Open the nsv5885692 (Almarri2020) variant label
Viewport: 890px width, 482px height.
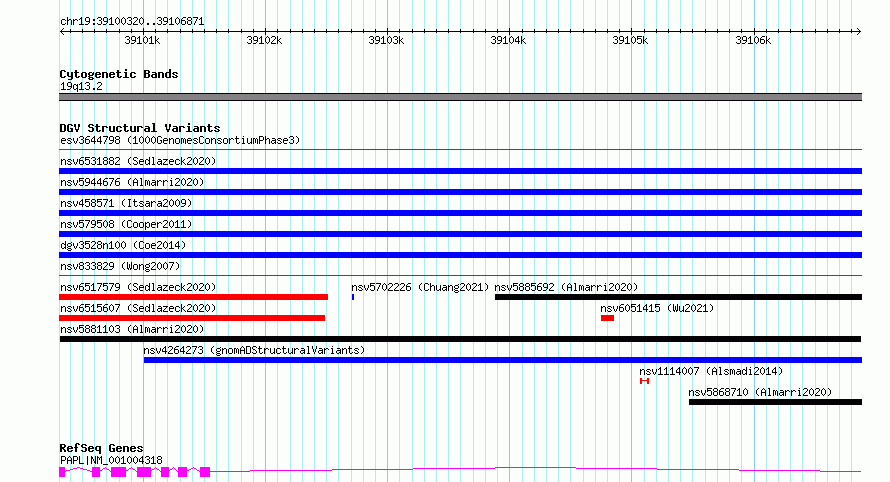pyautogui.click(x=566, y=287)
